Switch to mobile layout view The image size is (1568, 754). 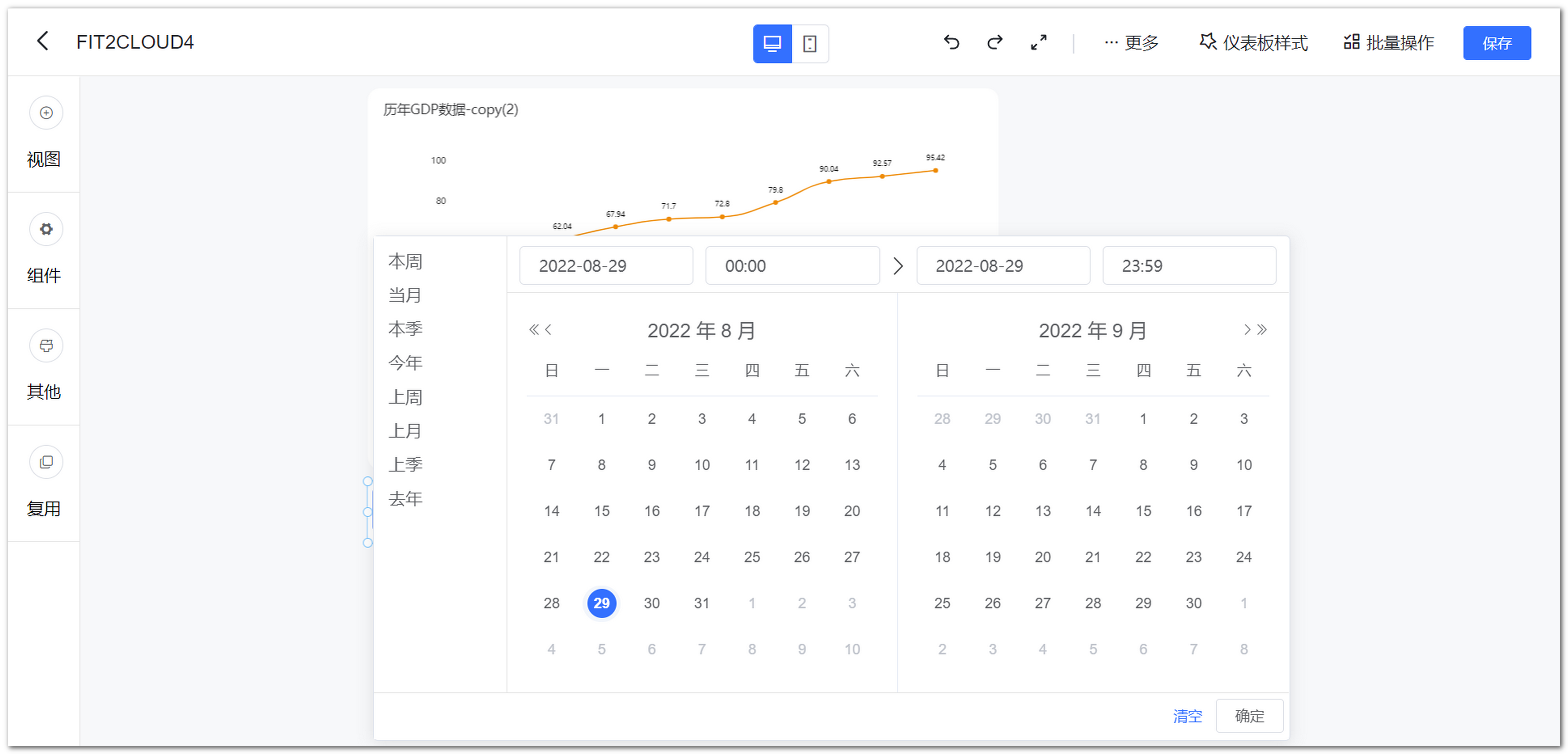coord(809,43)
